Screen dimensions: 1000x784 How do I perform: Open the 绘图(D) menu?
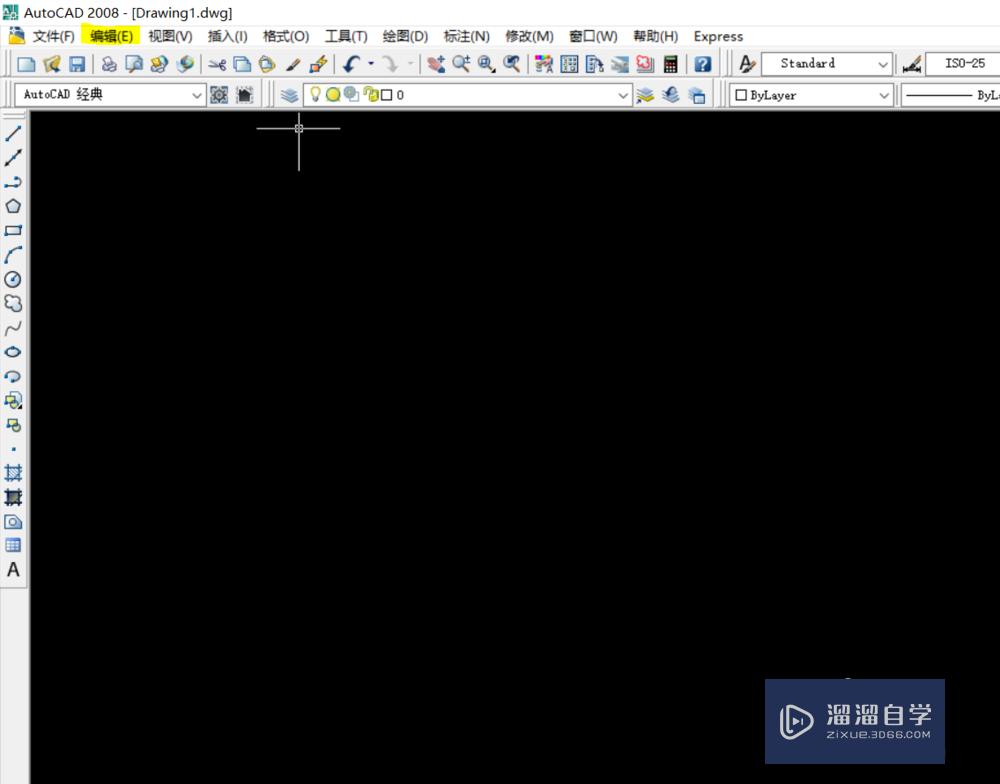(x=404, y=36)
